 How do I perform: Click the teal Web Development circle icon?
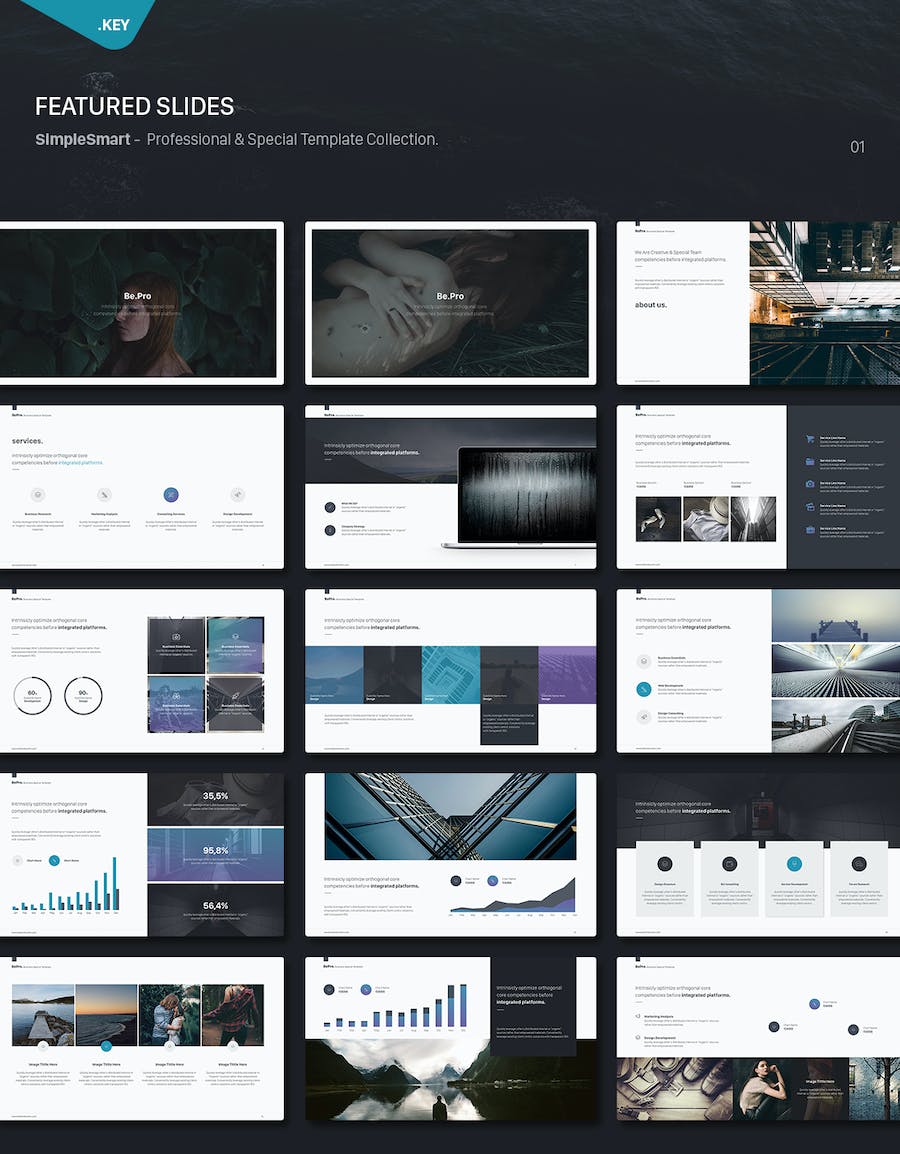pyautogui.click(x=645, y=689)
